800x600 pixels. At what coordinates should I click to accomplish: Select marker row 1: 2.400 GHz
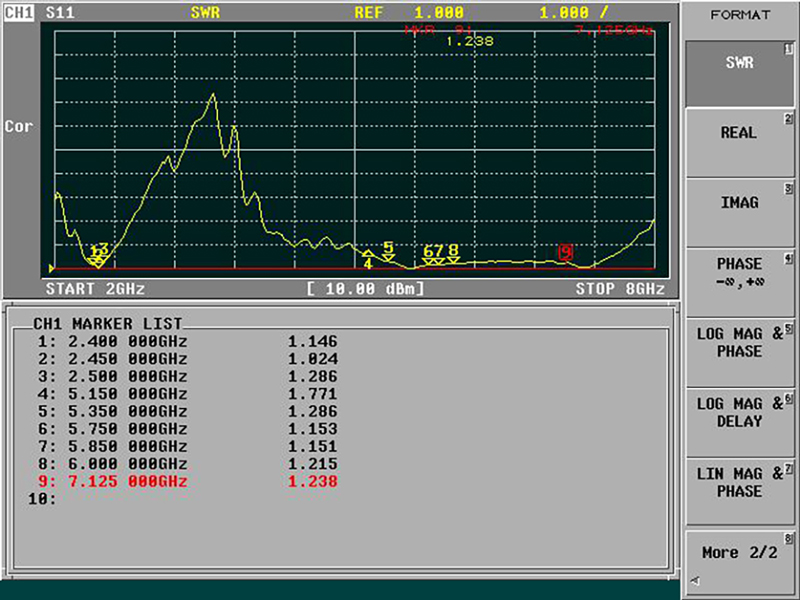pos(187,341)
